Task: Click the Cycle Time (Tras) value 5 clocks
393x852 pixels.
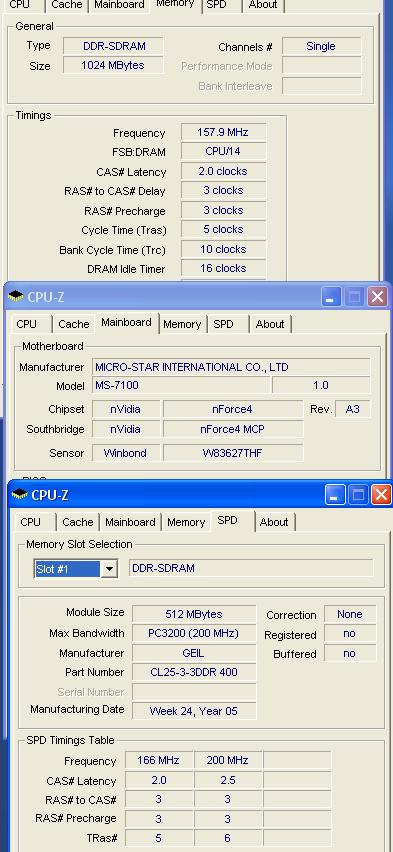Action: coord(223,229)
